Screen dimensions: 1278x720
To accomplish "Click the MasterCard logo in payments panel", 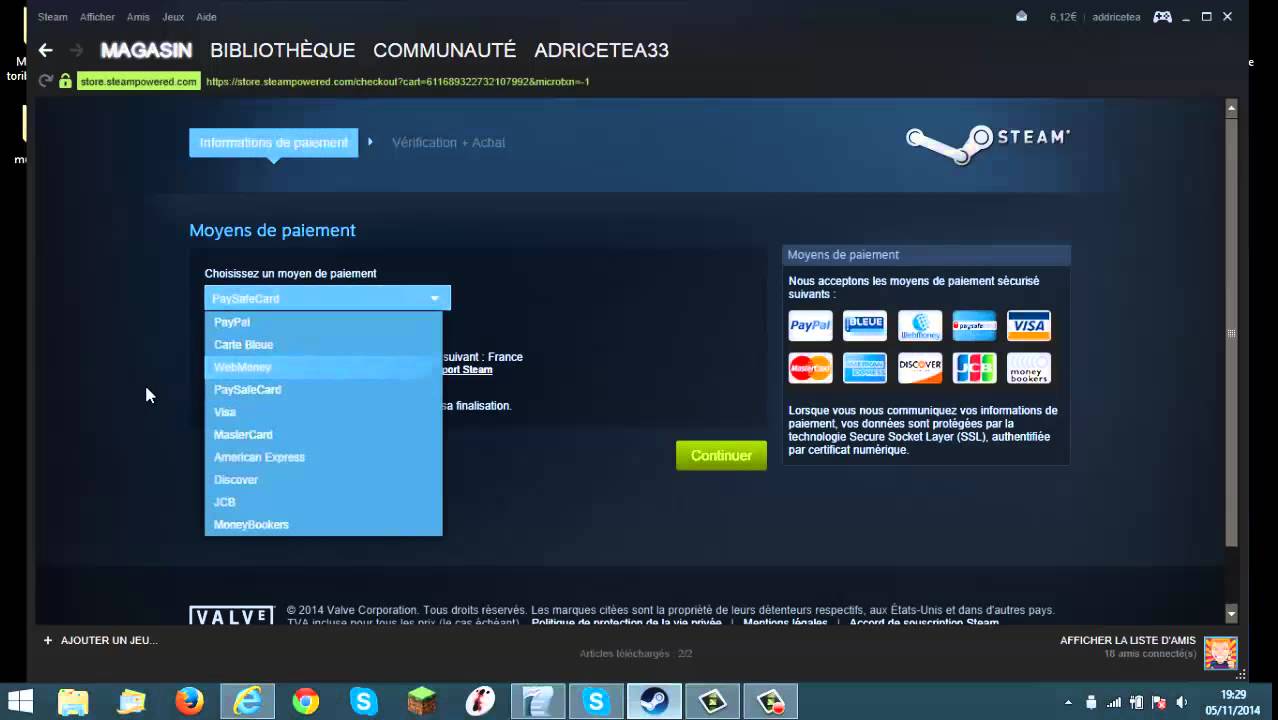I will click(810, 368).
